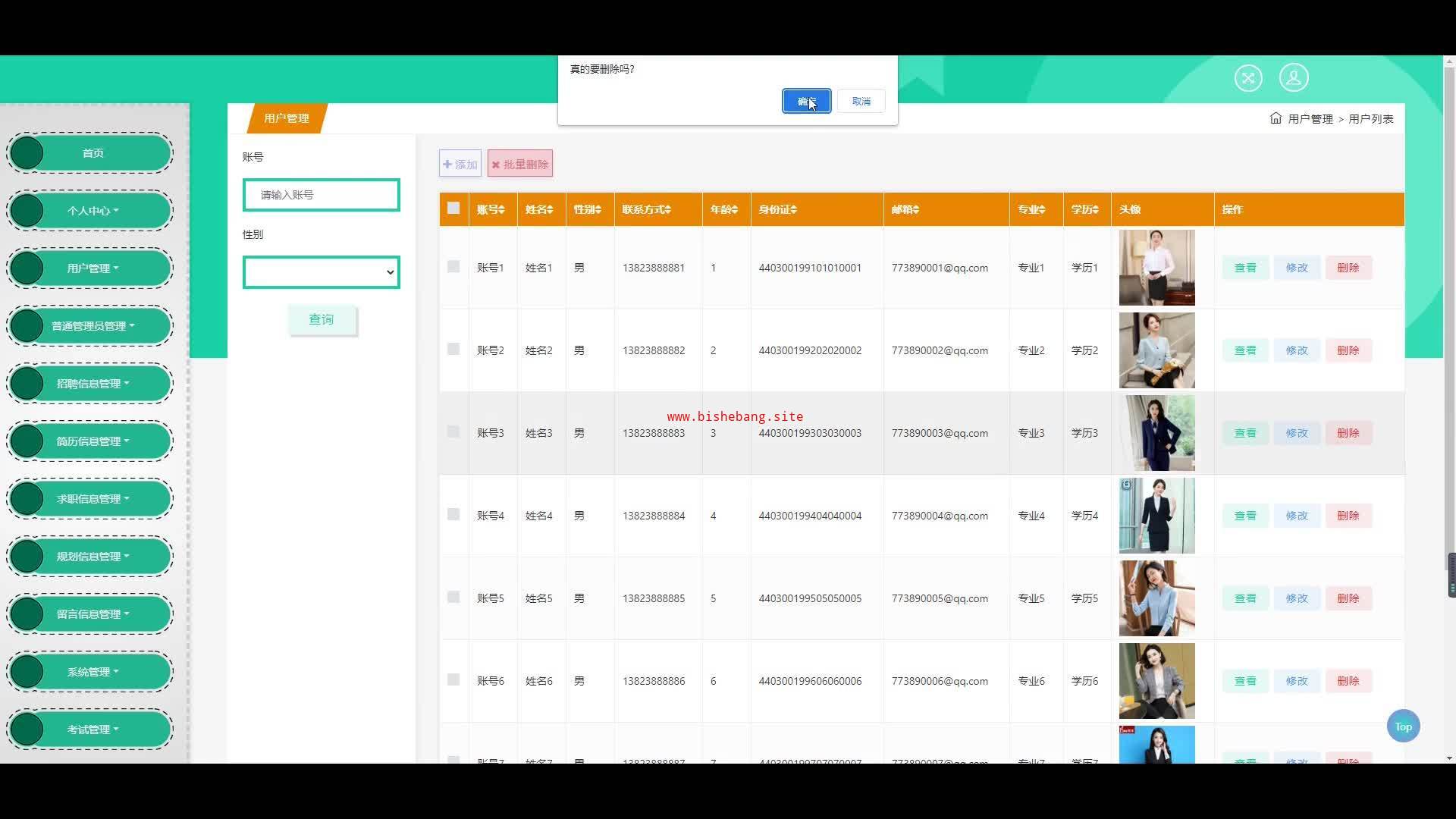This screenshot has height=819, width=1456.
Task: Click the crossed-arrows fullscreen icon in header
Action: click(1248, 77)
